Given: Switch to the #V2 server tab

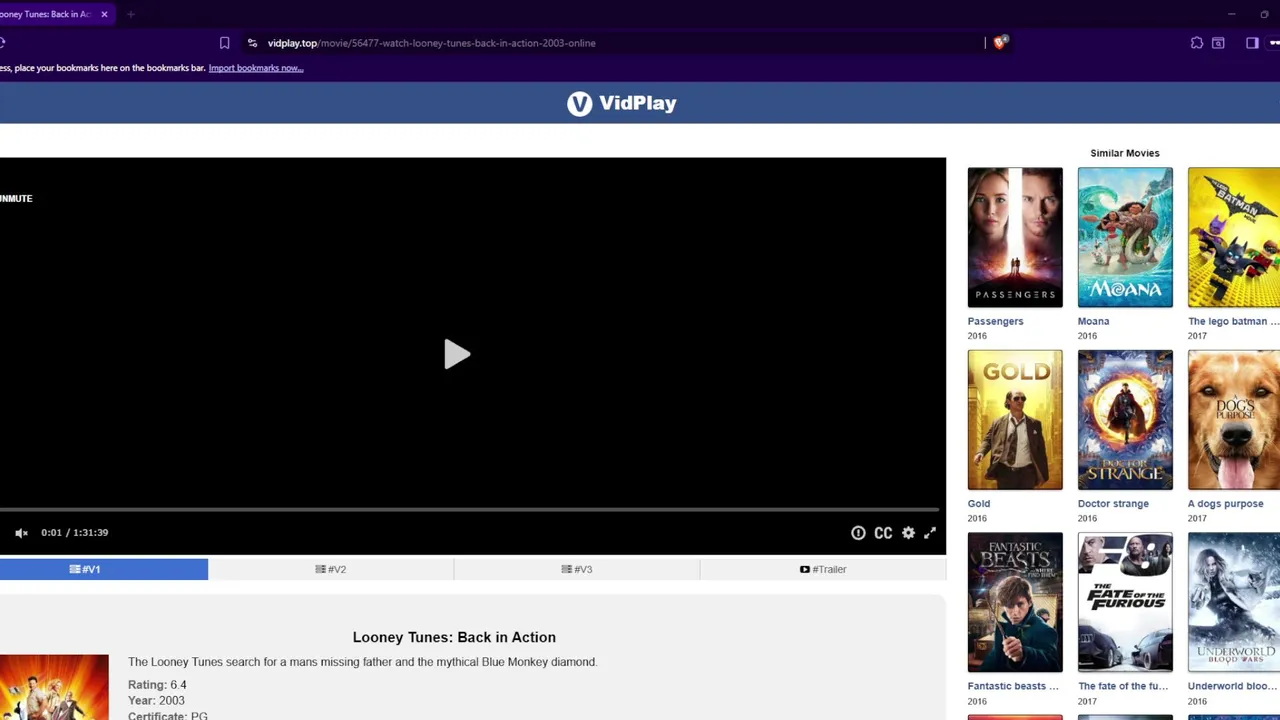Looking at the screenshot, I should [331, 569].
